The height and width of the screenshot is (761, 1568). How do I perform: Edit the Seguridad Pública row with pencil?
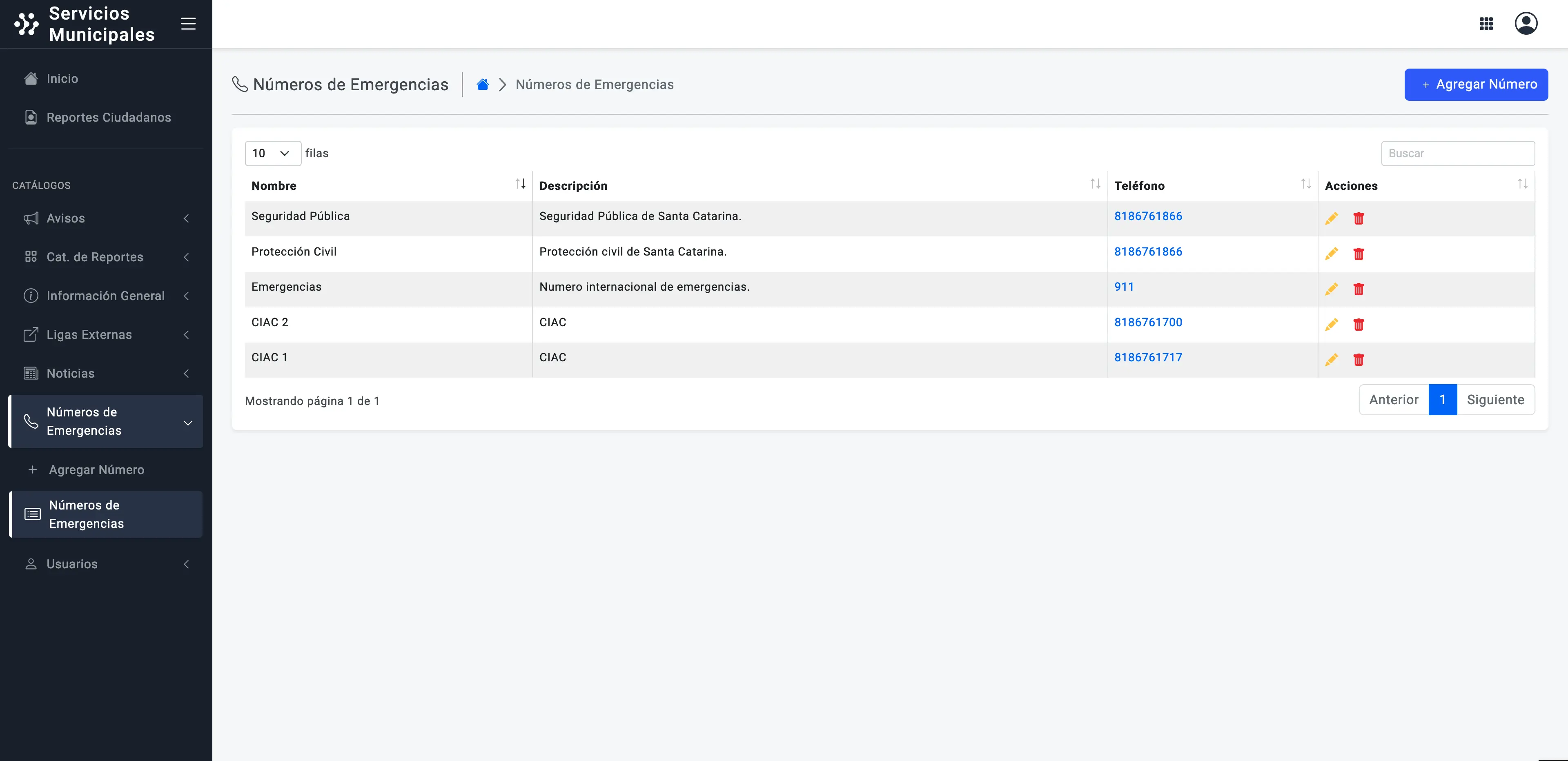[x=1331, y=218]
